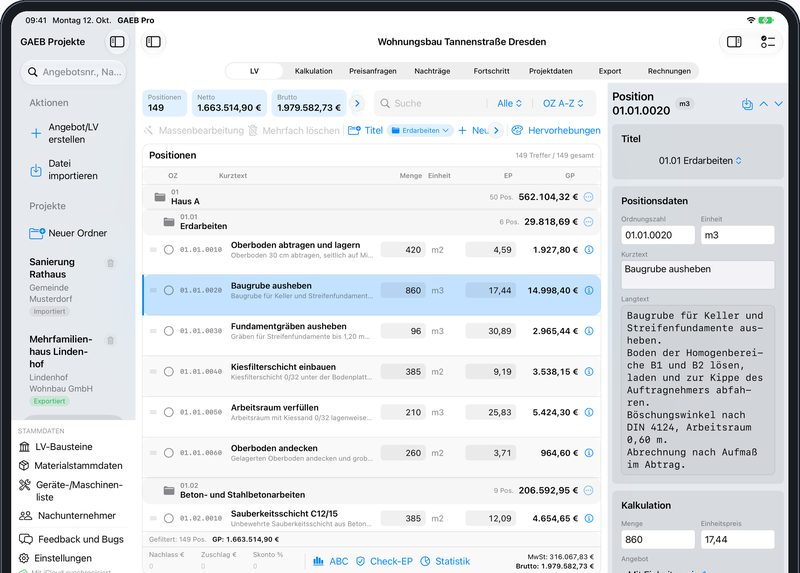Open the OZ A-Z sort dropdown
This screenshot has width=800, height=573.
coord(563,103)
